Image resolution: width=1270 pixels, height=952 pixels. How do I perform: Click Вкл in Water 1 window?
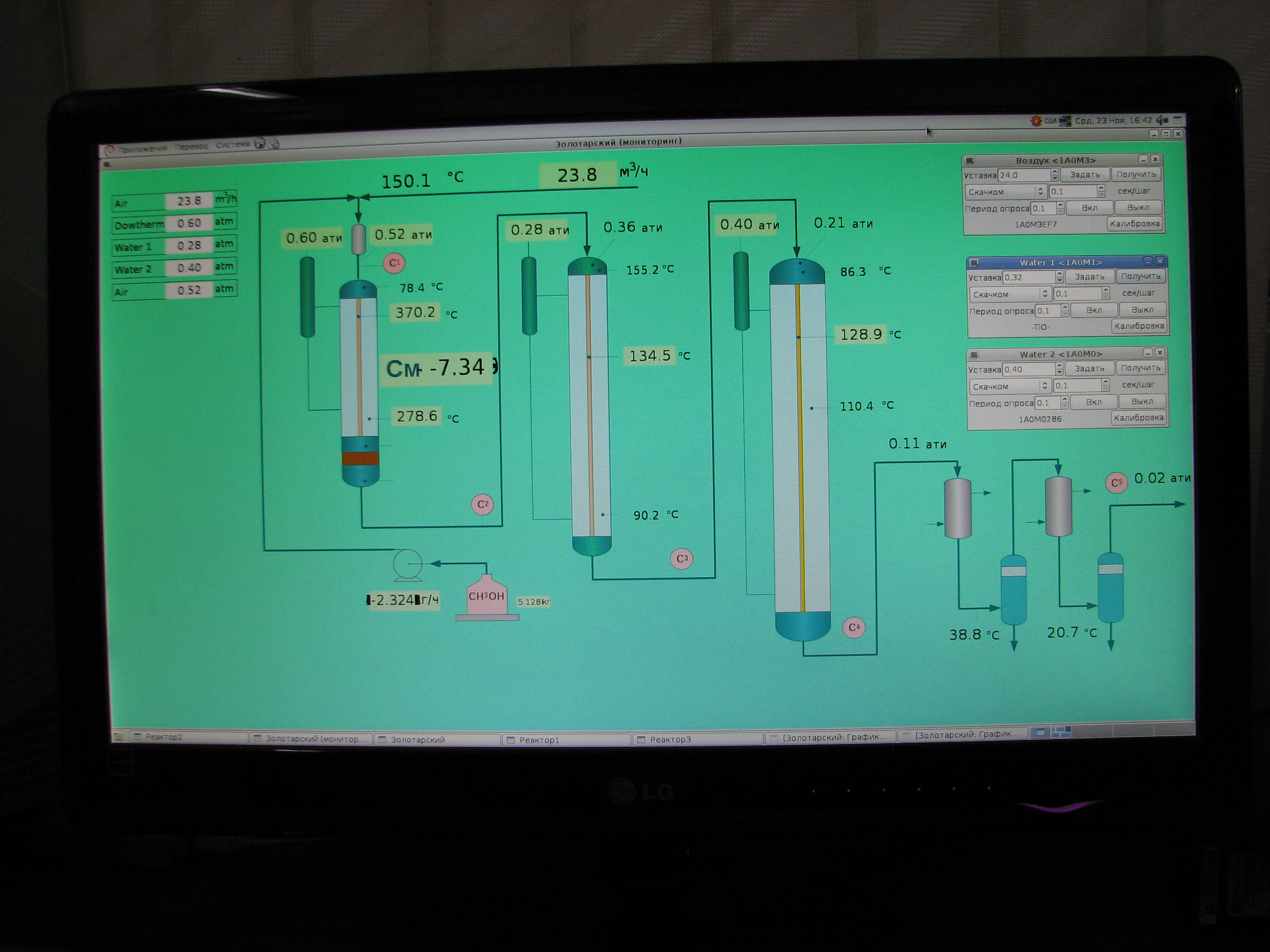(1094, 310)
